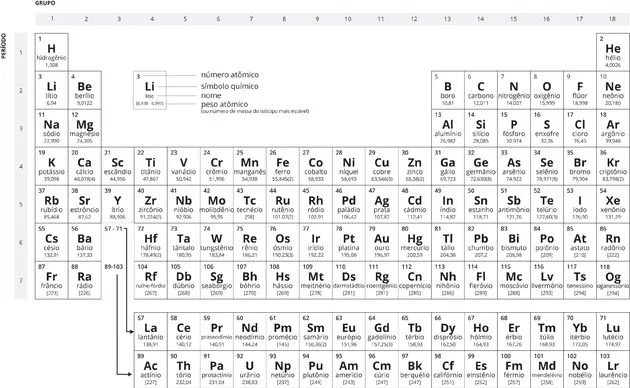This screenshot has width=630, height=388.
Task: Click the Uranium (U) urânio cell
Action: pyautogui.click(x=250, y=370)
